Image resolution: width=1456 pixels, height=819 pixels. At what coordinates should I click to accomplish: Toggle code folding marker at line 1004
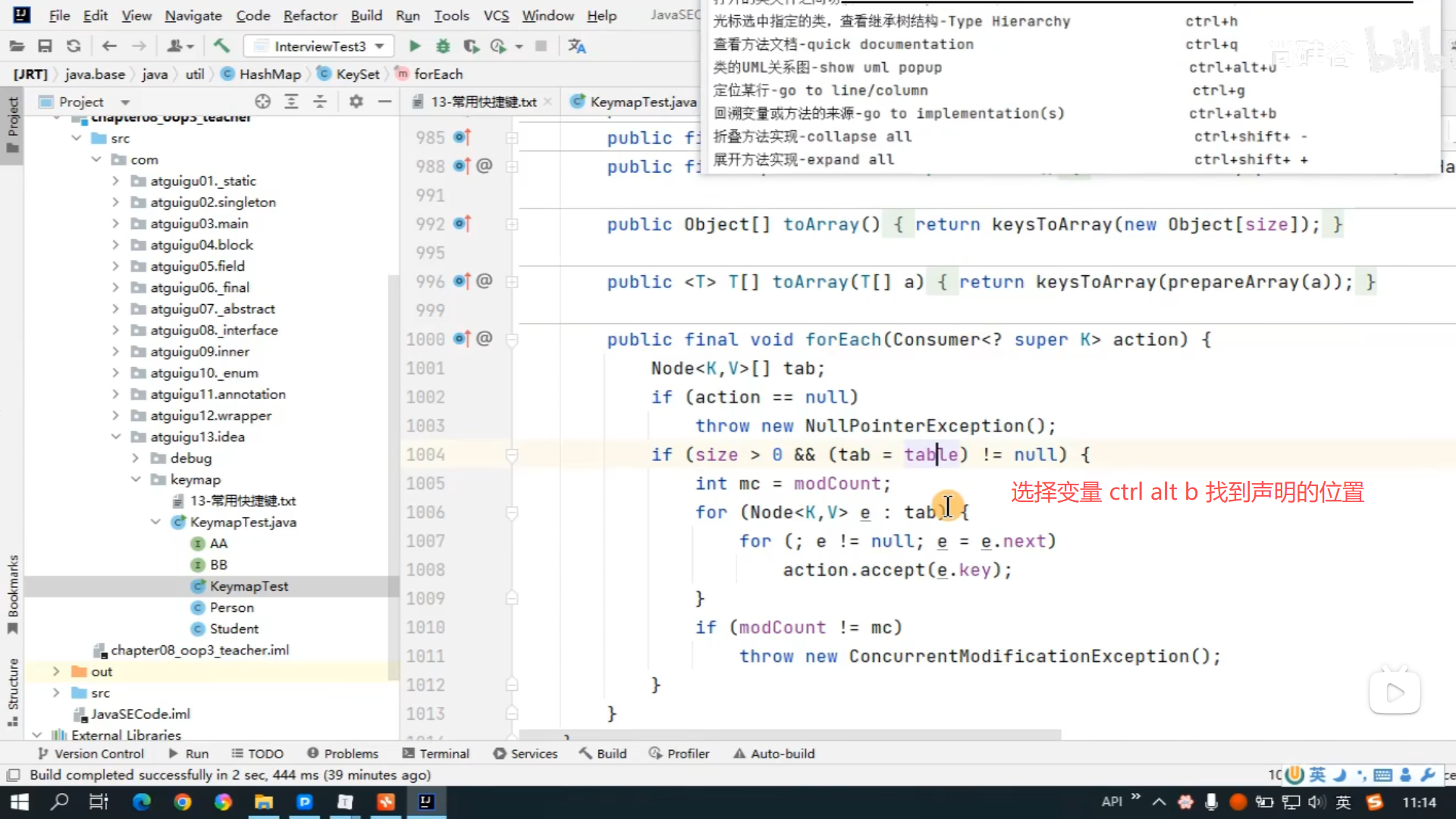(x=512, y=455)
